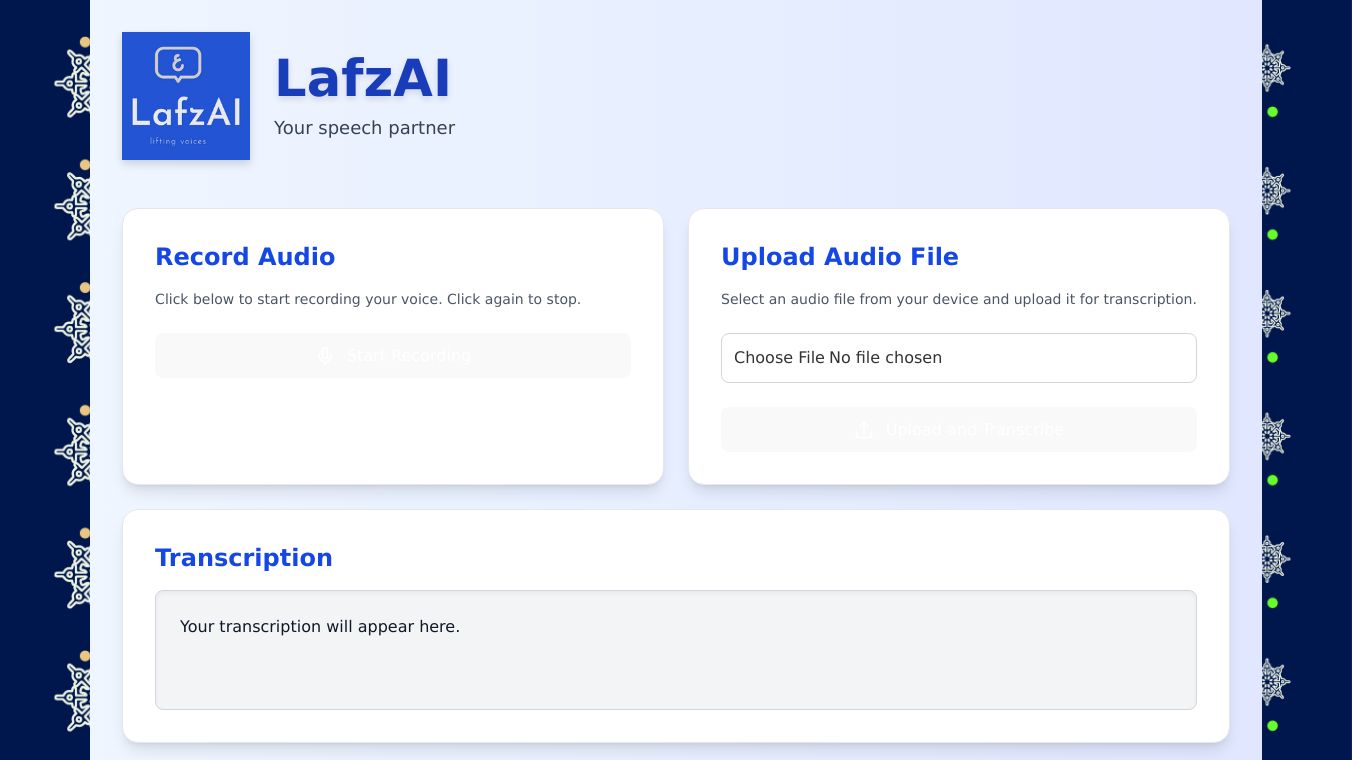This screenshot has height=760, width=1352.
Task: Click the "lifting voices" text in logo
Action: (178, 141)
